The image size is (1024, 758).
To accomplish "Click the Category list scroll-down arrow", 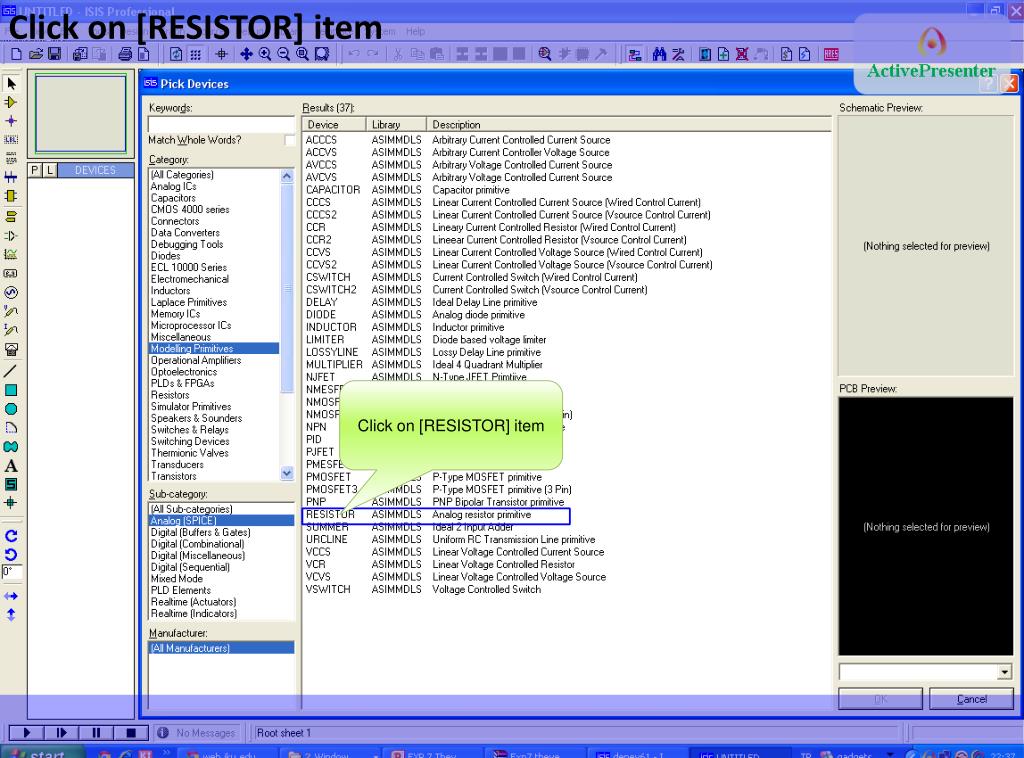I will [x=287, y=473].
